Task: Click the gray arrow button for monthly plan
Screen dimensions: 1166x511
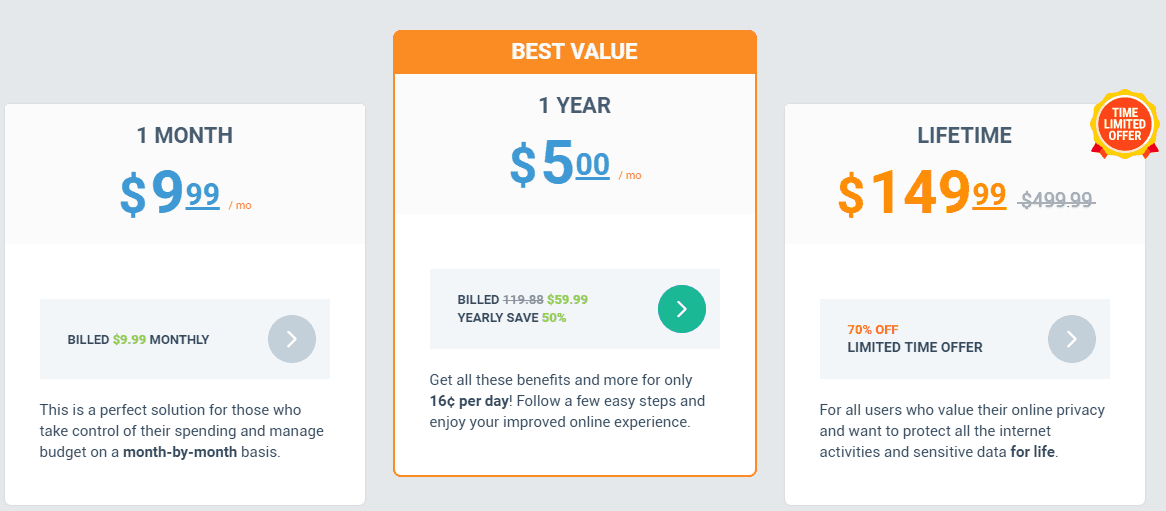Action: pos(292,339)
